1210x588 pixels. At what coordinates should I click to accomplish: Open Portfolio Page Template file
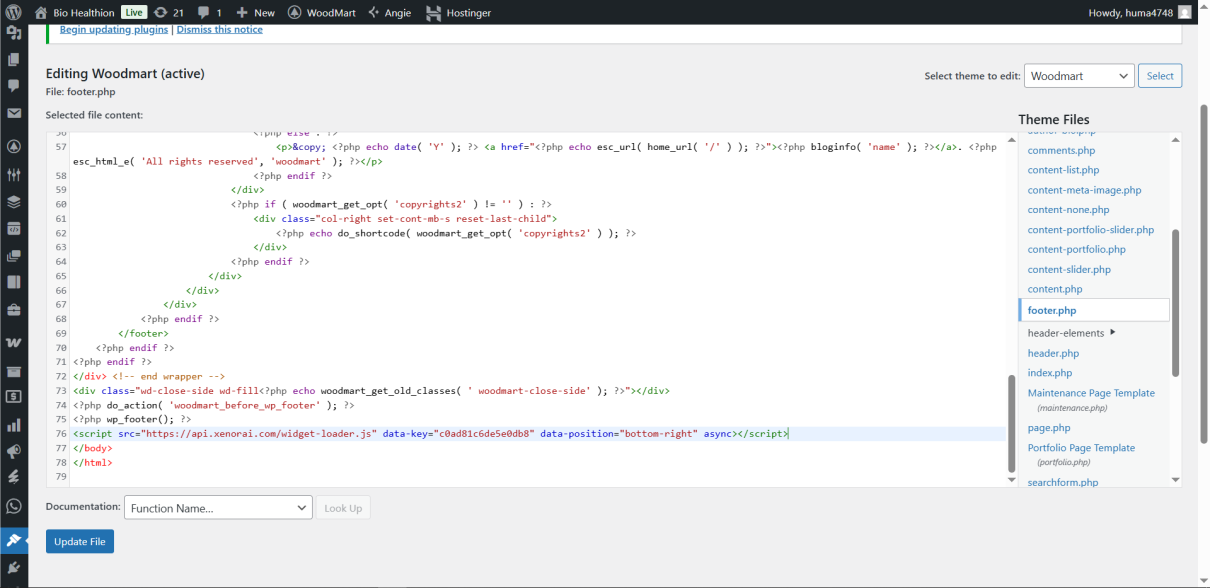tap(1081, 448)
